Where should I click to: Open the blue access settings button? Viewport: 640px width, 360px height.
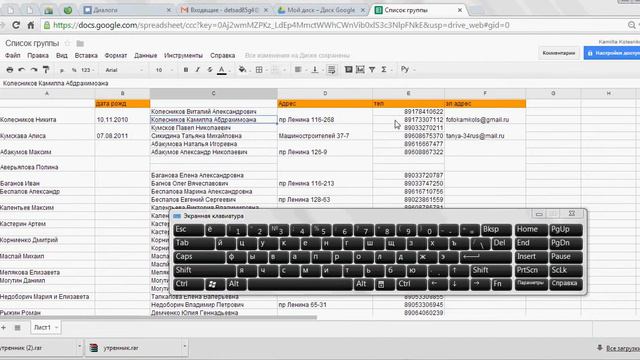click(612, 53)
